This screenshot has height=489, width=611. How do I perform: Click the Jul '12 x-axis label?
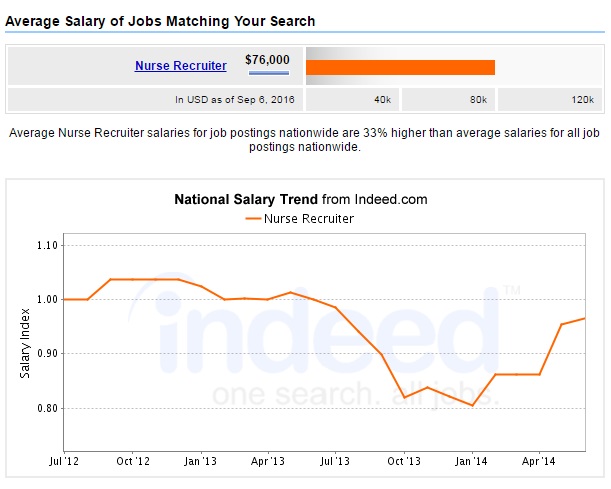[x=64, y=461]
